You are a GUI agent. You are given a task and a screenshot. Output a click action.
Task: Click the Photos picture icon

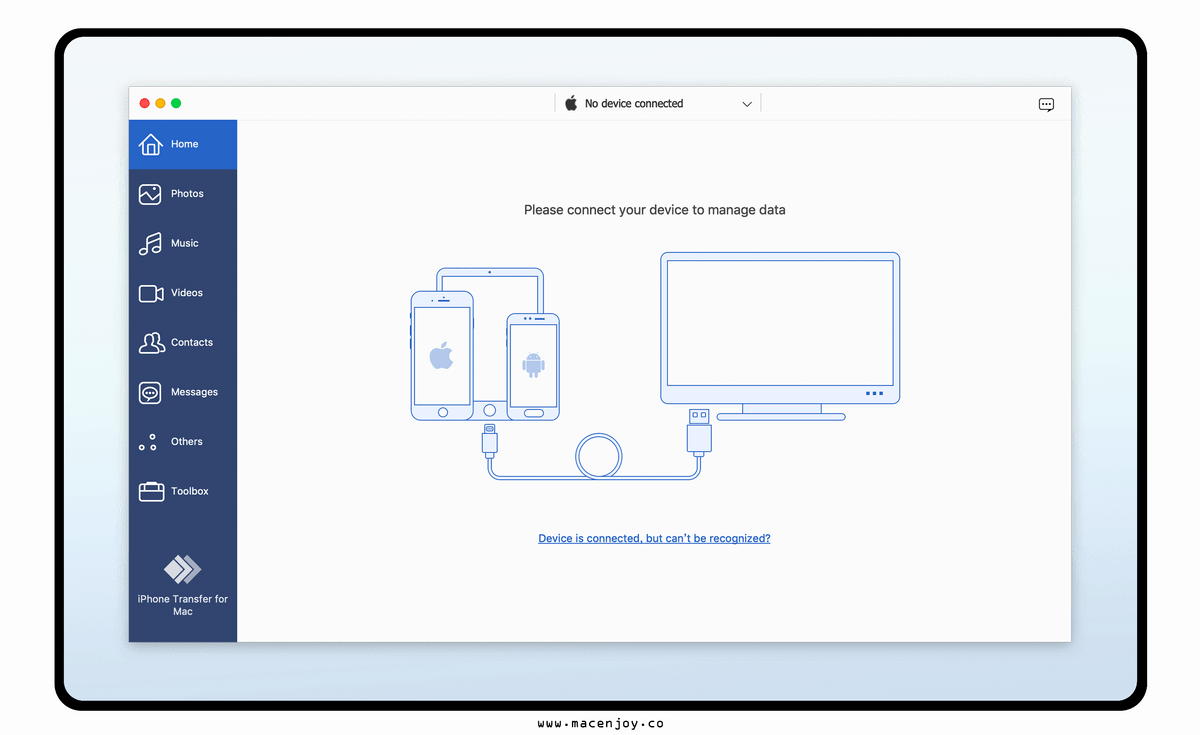tap(150, 194)
